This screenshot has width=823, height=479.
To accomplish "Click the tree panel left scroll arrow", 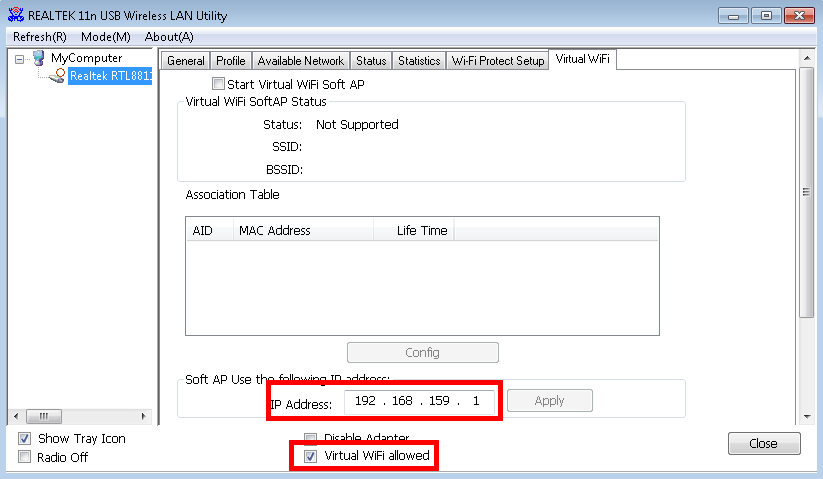I will (x=16, y=417).
